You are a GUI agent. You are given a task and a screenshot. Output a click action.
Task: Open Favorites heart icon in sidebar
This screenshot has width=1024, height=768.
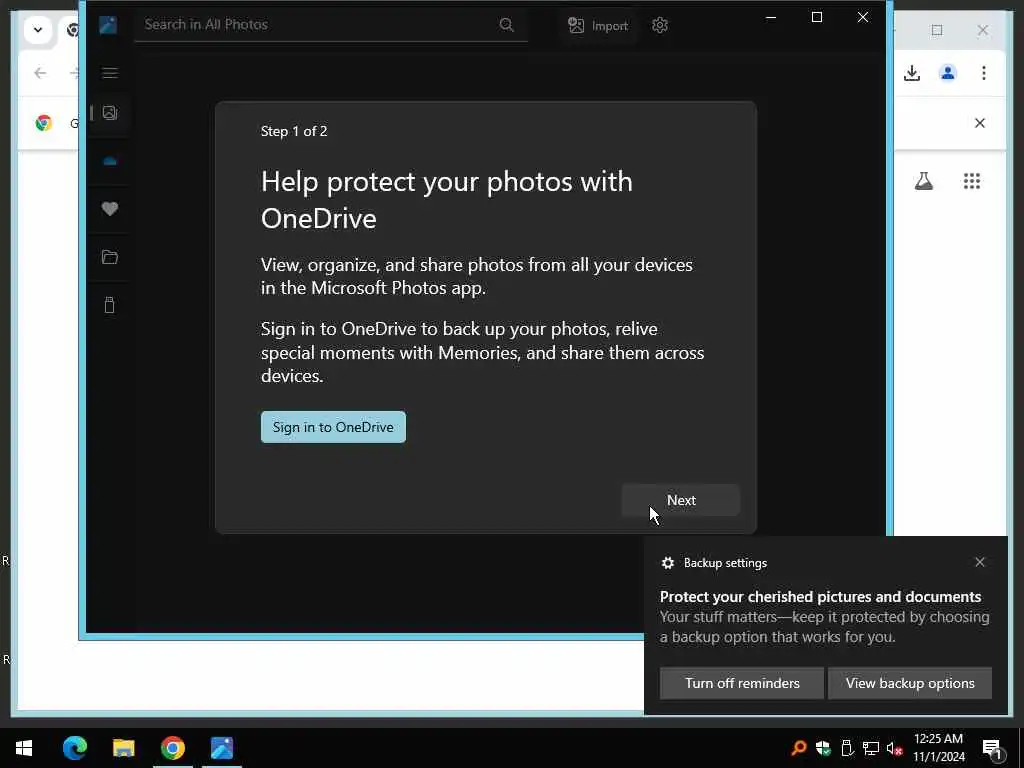110,209
